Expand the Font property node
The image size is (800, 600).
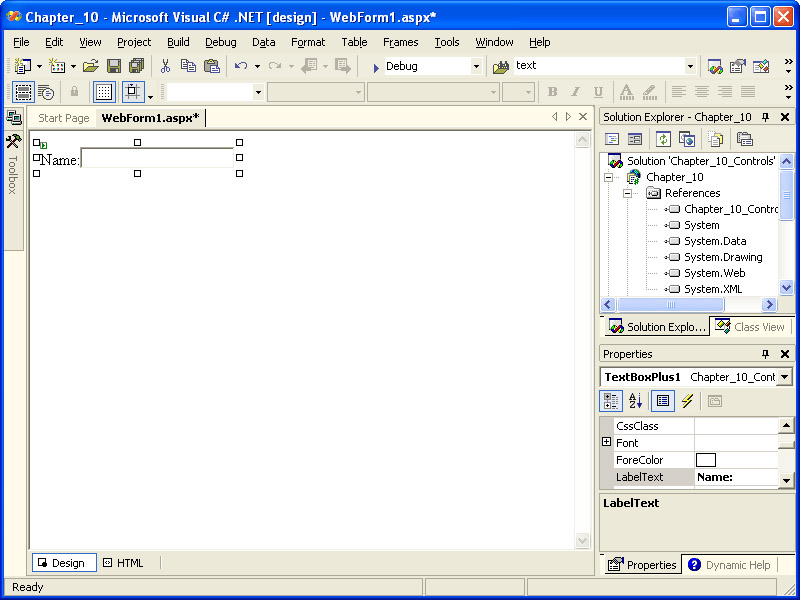[606, 442]
